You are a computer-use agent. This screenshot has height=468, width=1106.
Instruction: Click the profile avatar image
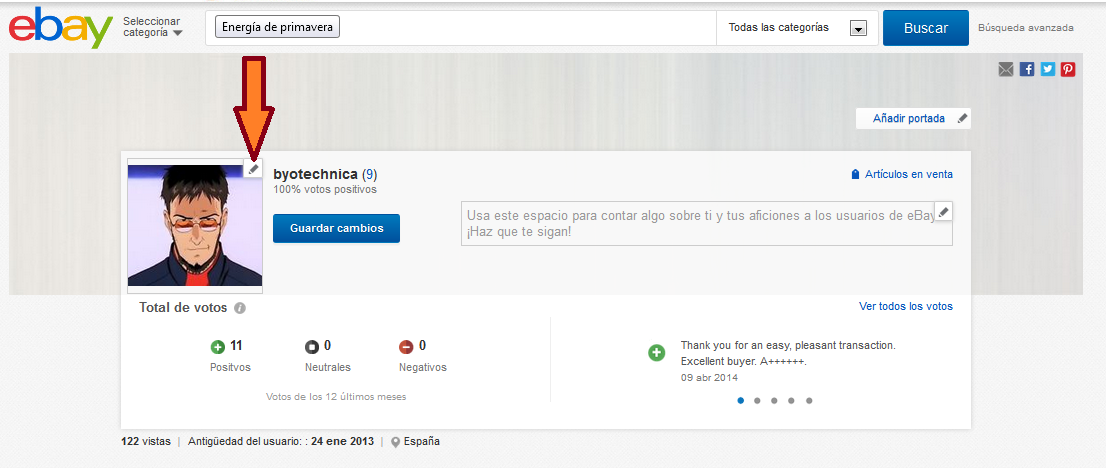click(x=194, y=225)
